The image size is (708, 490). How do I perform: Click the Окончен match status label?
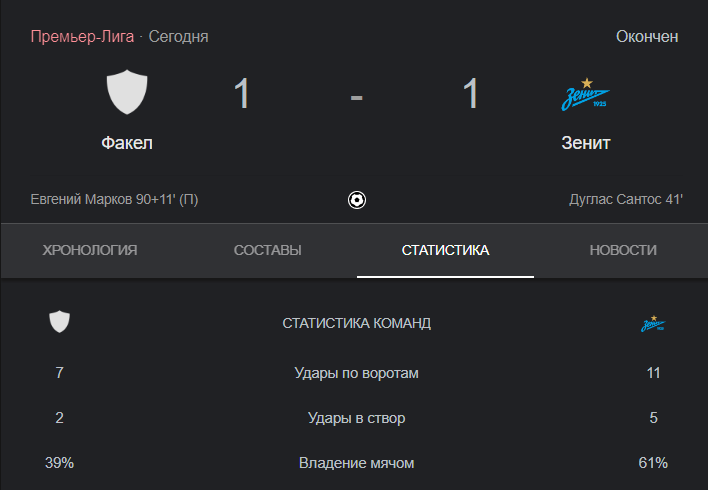coord(647,37)
